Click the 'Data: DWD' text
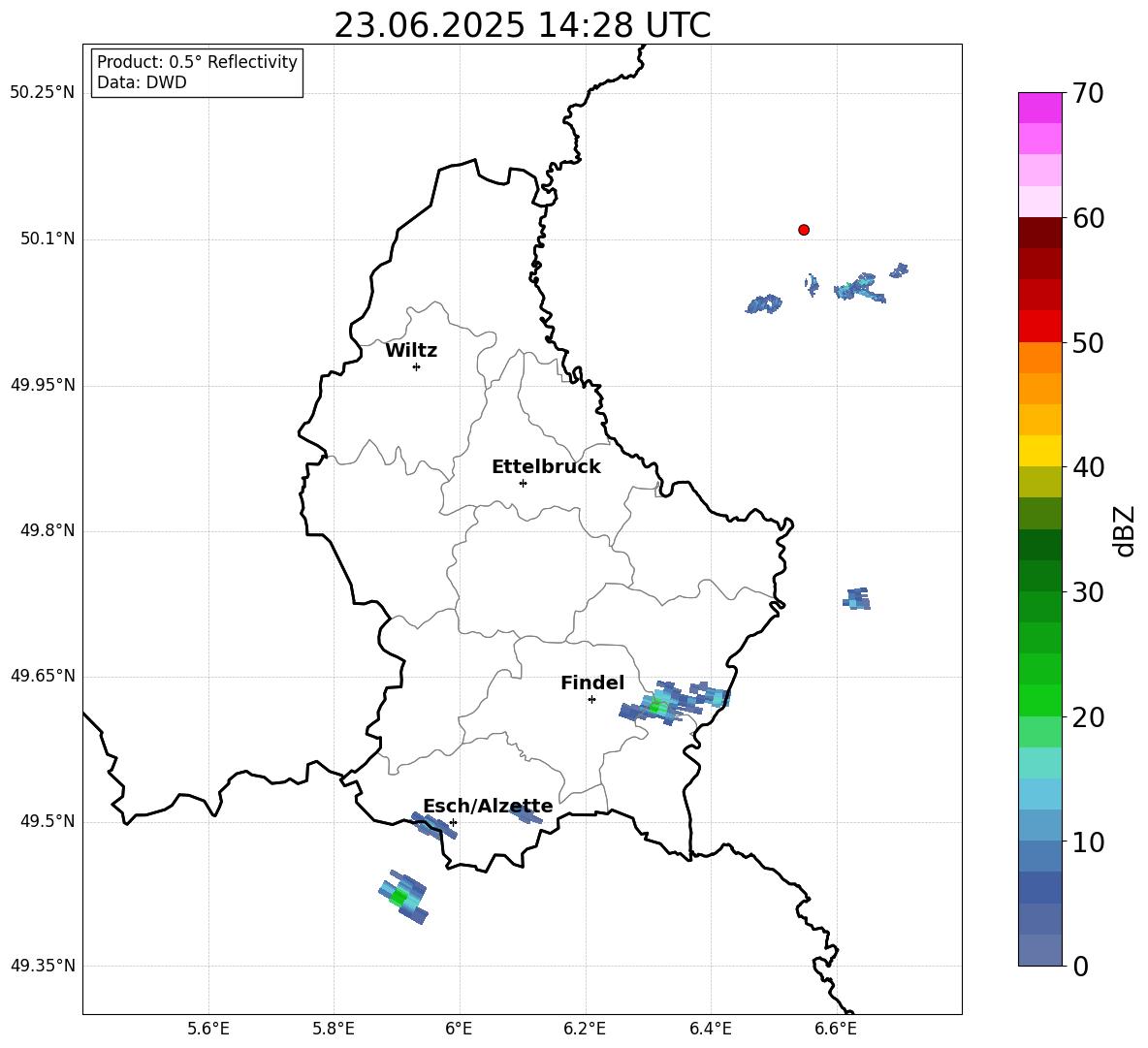This screenshot has height=1048, width=1148. tap(142, 82)
